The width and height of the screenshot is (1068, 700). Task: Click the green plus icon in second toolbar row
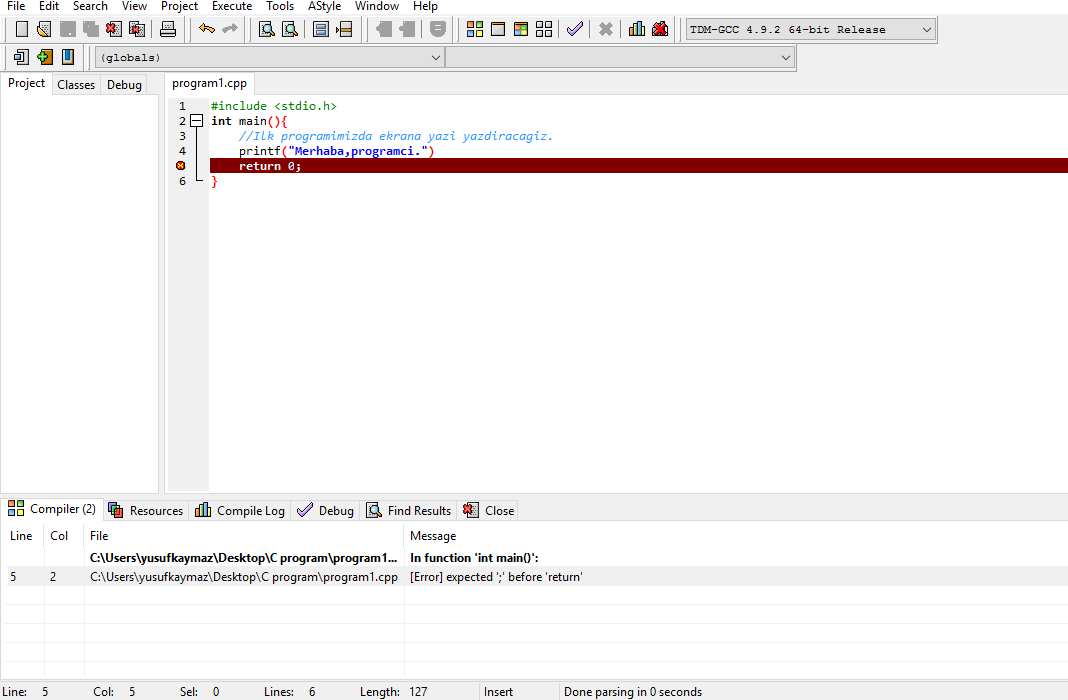pyautogui.click(x=44, y=57)
